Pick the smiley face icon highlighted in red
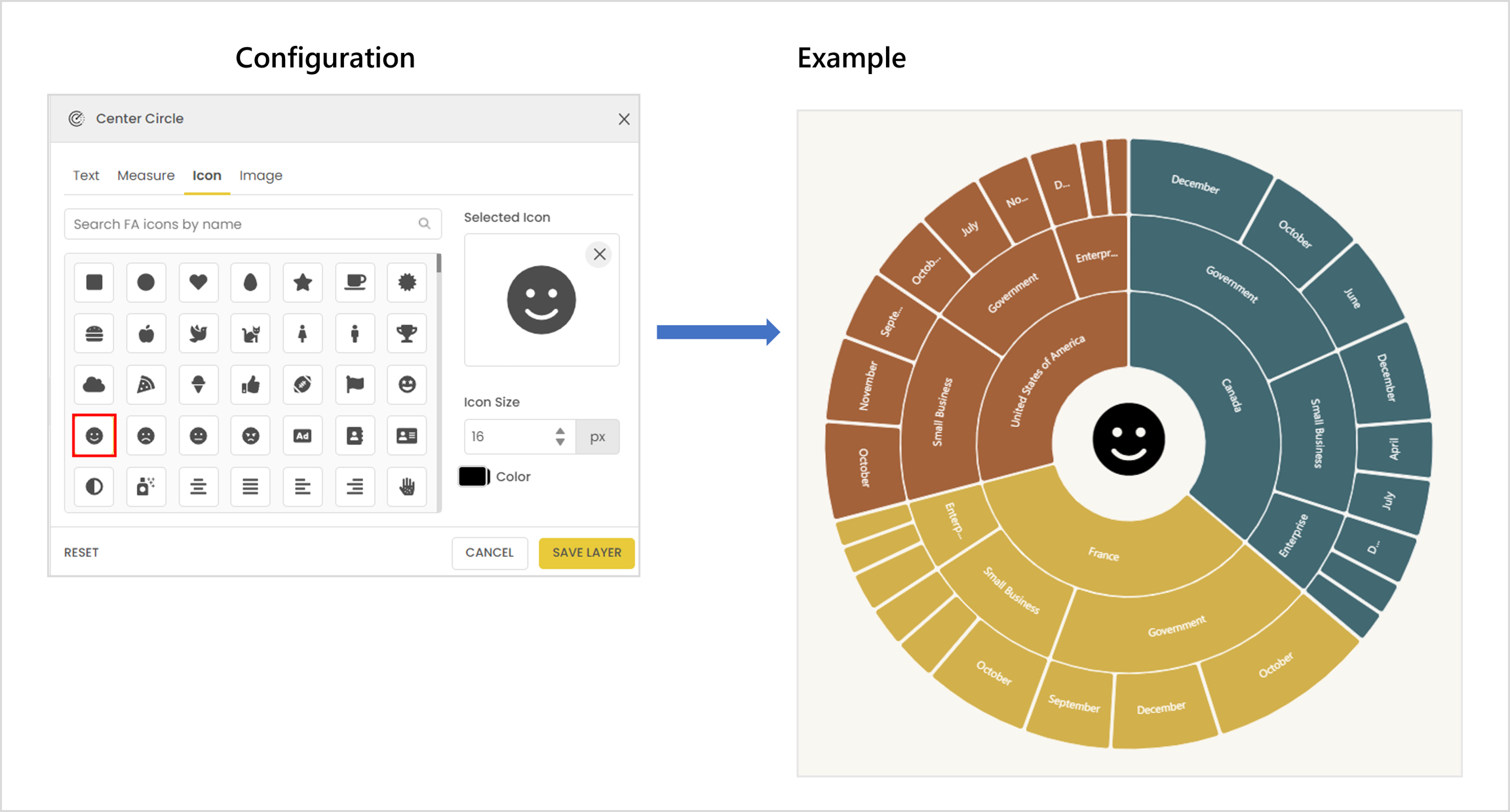 (94, 436)
